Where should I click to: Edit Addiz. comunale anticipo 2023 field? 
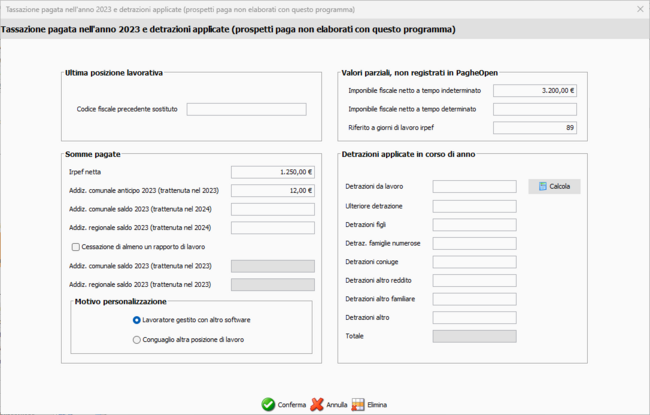click(x=272, y=191)
